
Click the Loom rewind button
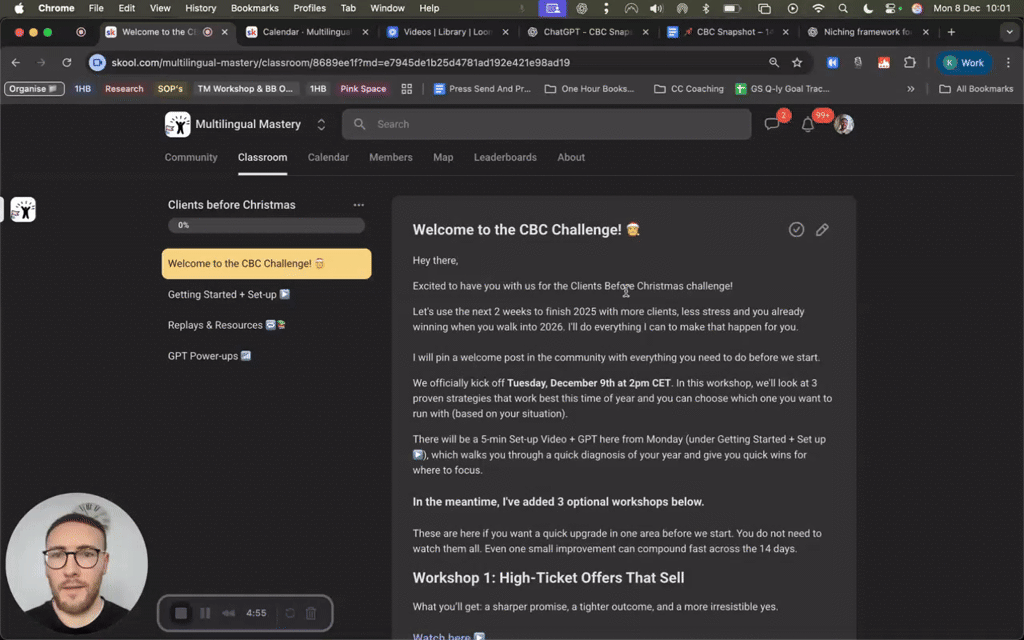(229, 613)
